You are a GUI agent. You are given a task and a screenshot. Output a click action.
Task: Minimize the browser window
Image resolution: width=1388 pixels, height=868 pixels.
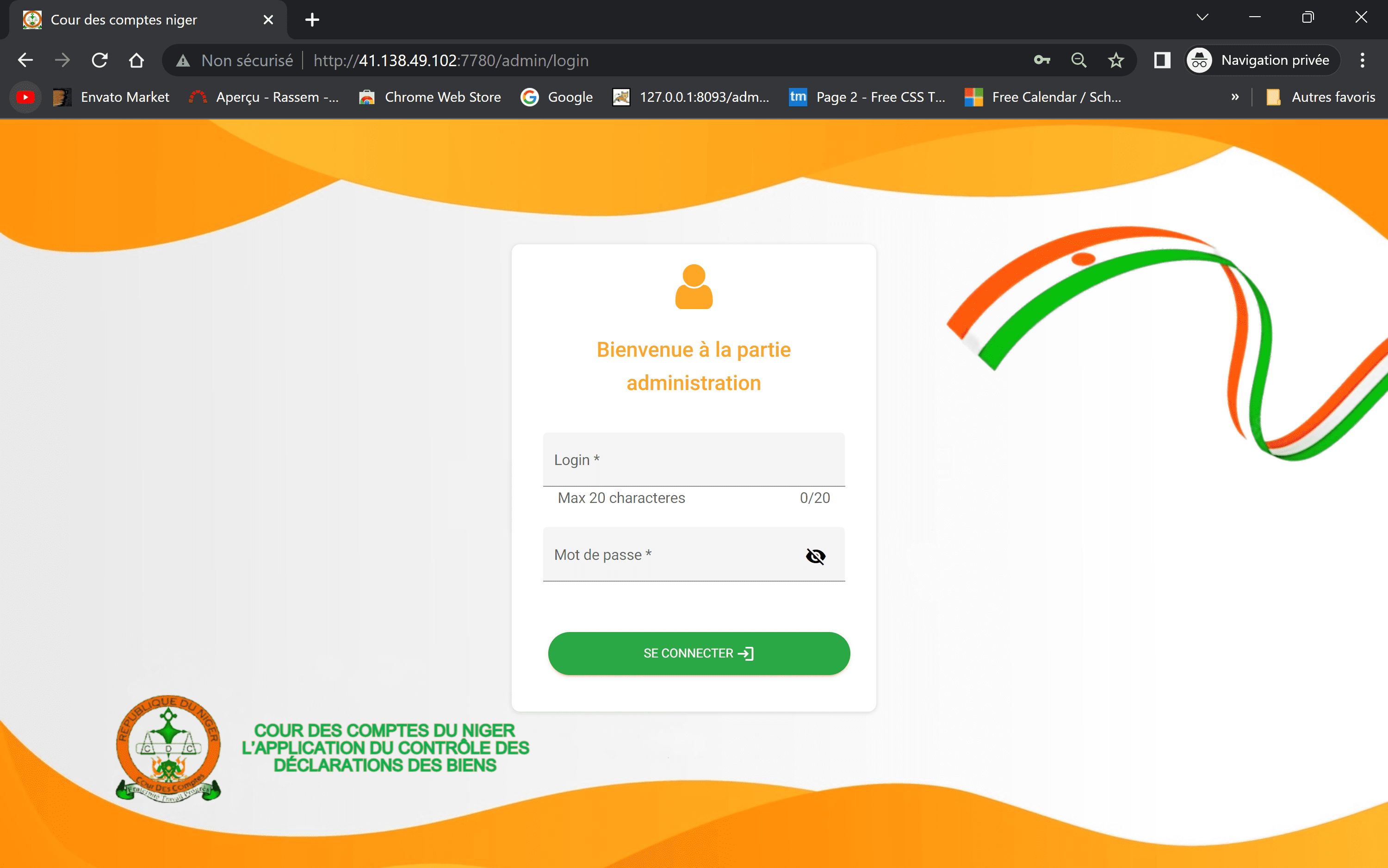(x=1255, y=17)
